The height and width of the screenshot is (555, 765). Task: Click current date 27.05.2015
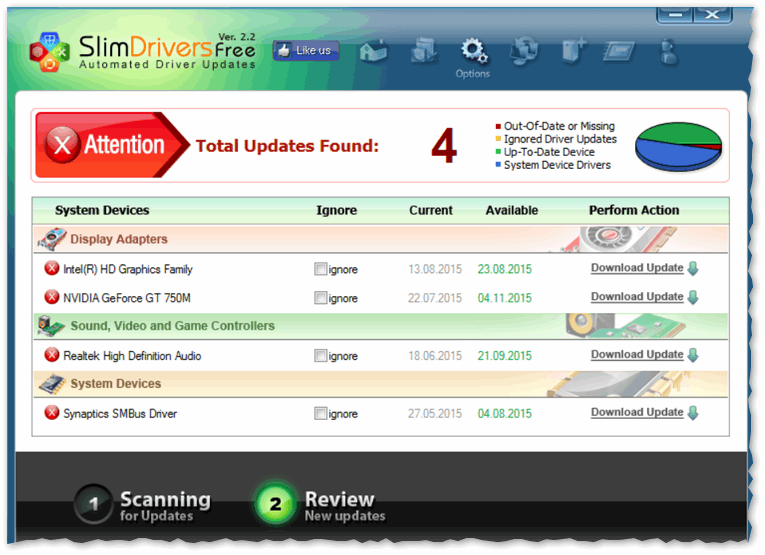click(435, 414)
